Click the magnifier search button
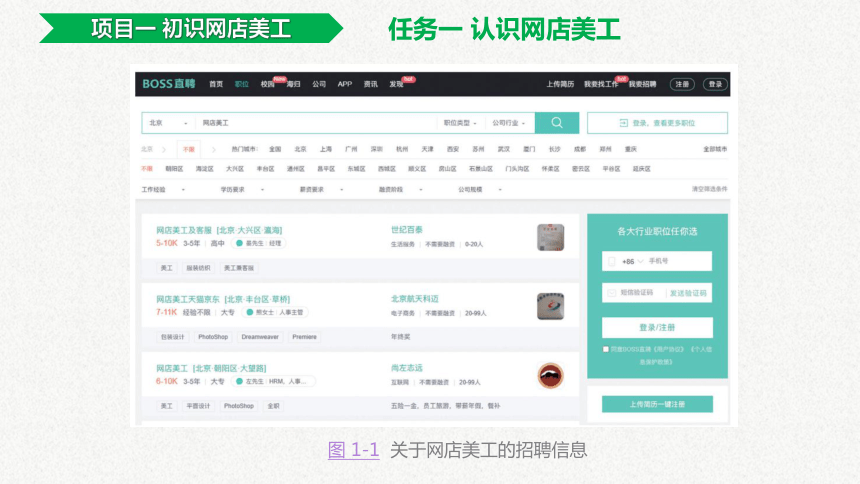The image size is (860, 484). [x=557, y=123]
